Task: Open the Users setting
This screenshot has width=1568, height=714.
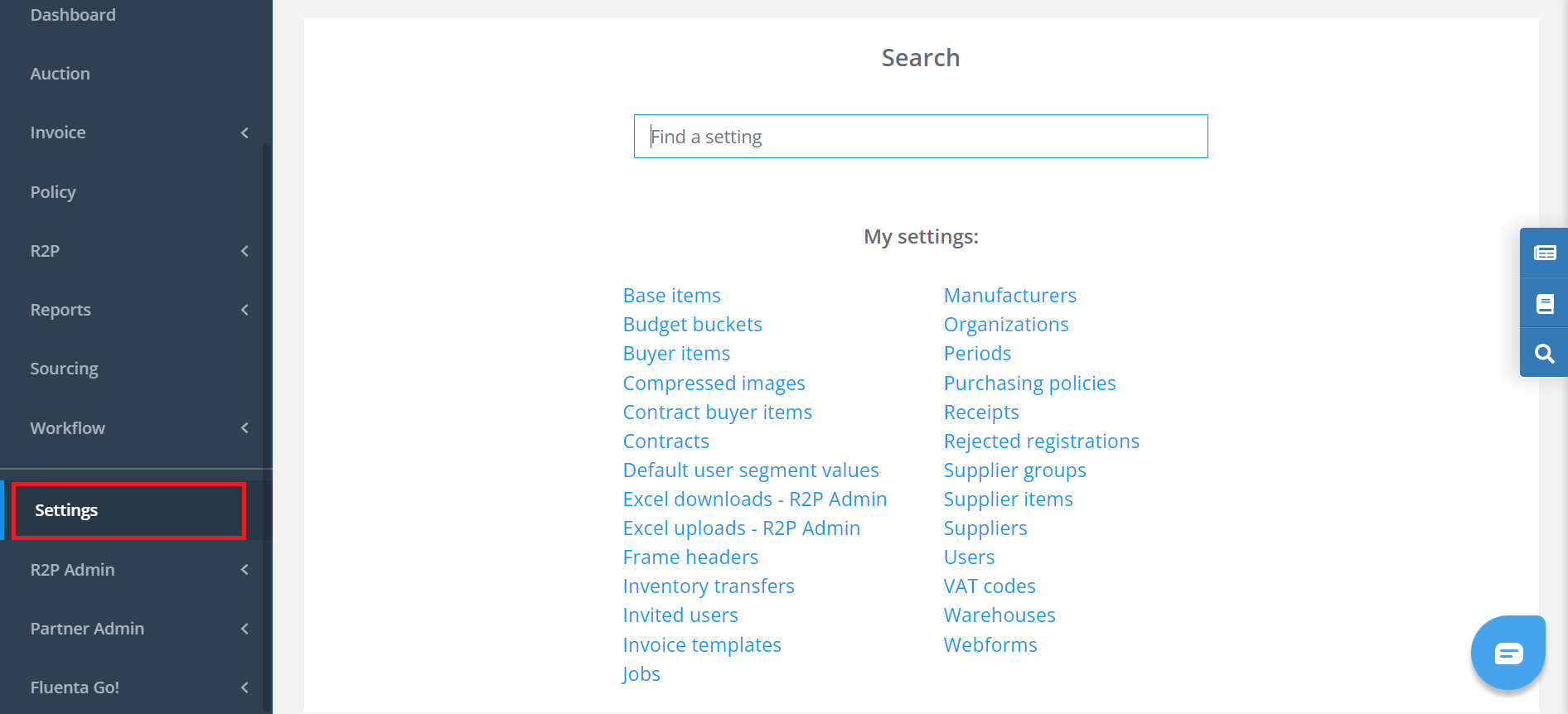Action: pyautogui.click(x=969, y=557)
